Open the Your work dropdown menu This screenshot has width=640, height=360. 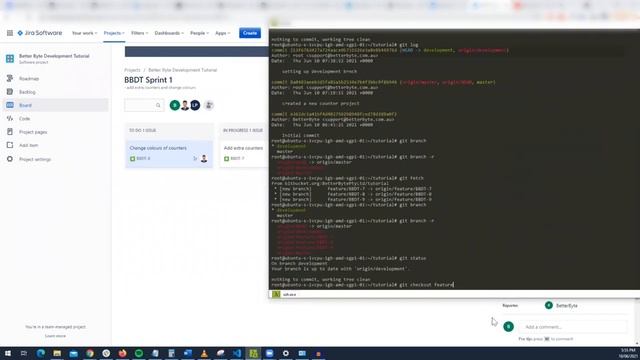point(84,33)
